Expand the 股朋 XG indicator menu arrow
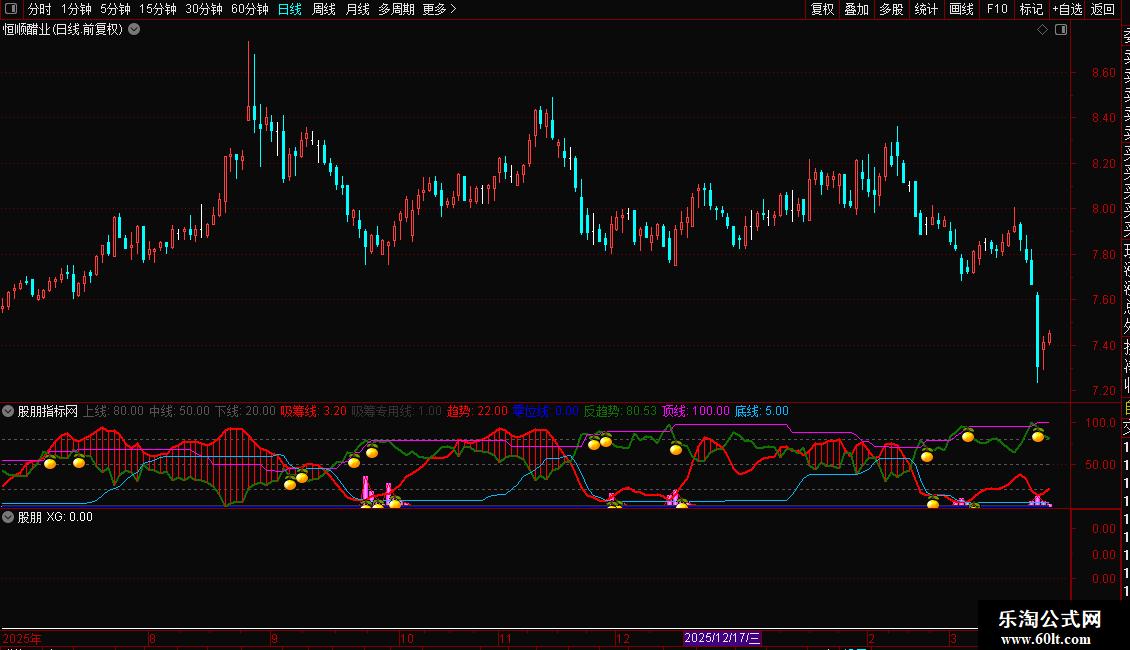The width and height of the screenshot is (1130, 650). [8, 517]
